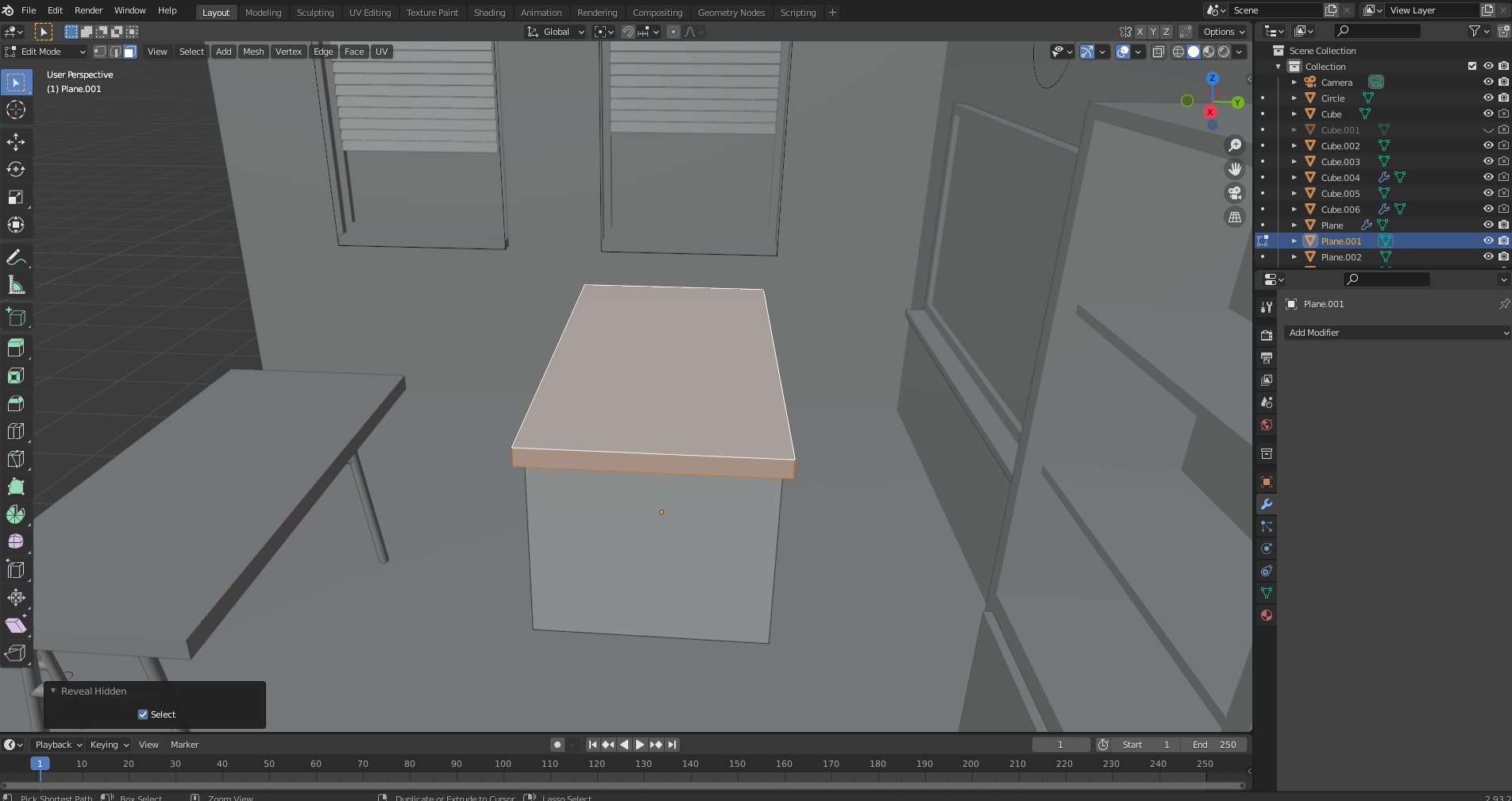Image resolution: width=1512 pixels, height=801 pixels.
Task: Switch perspective/orthographic grid icon
Action: 1235,217
